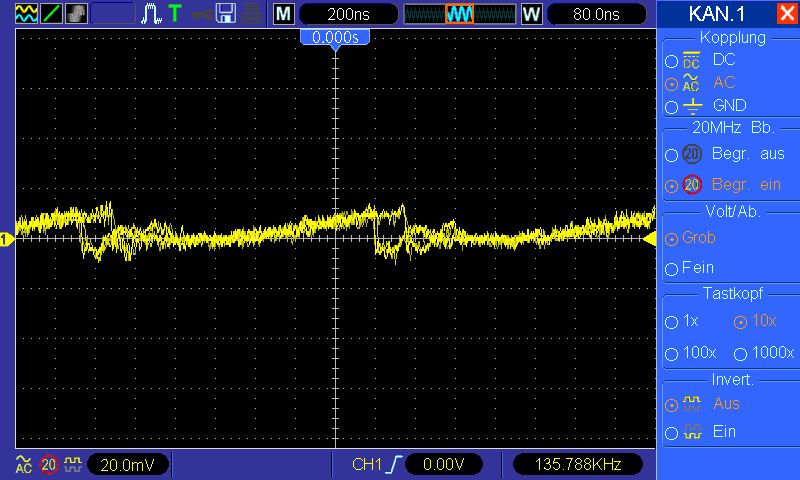This screenshot has width=800, height=480.
Task: Select GND coupling option
Action: pyautogui.click(x=672, y=106)
